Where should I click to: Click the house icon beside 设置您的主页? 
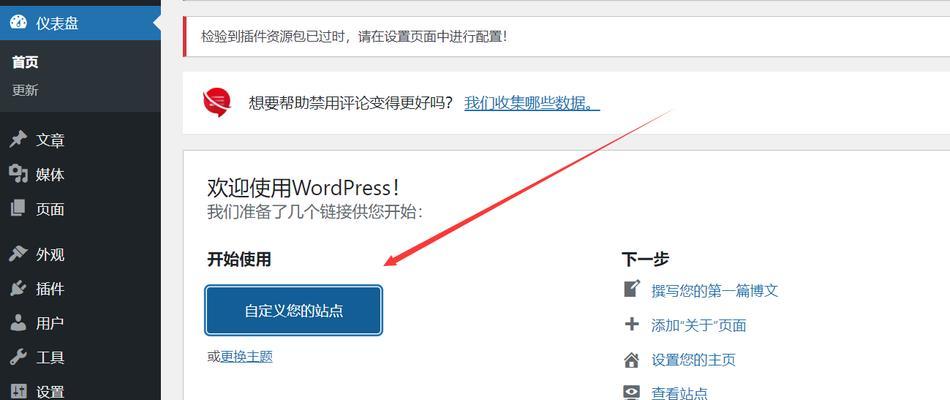point(631,360)
